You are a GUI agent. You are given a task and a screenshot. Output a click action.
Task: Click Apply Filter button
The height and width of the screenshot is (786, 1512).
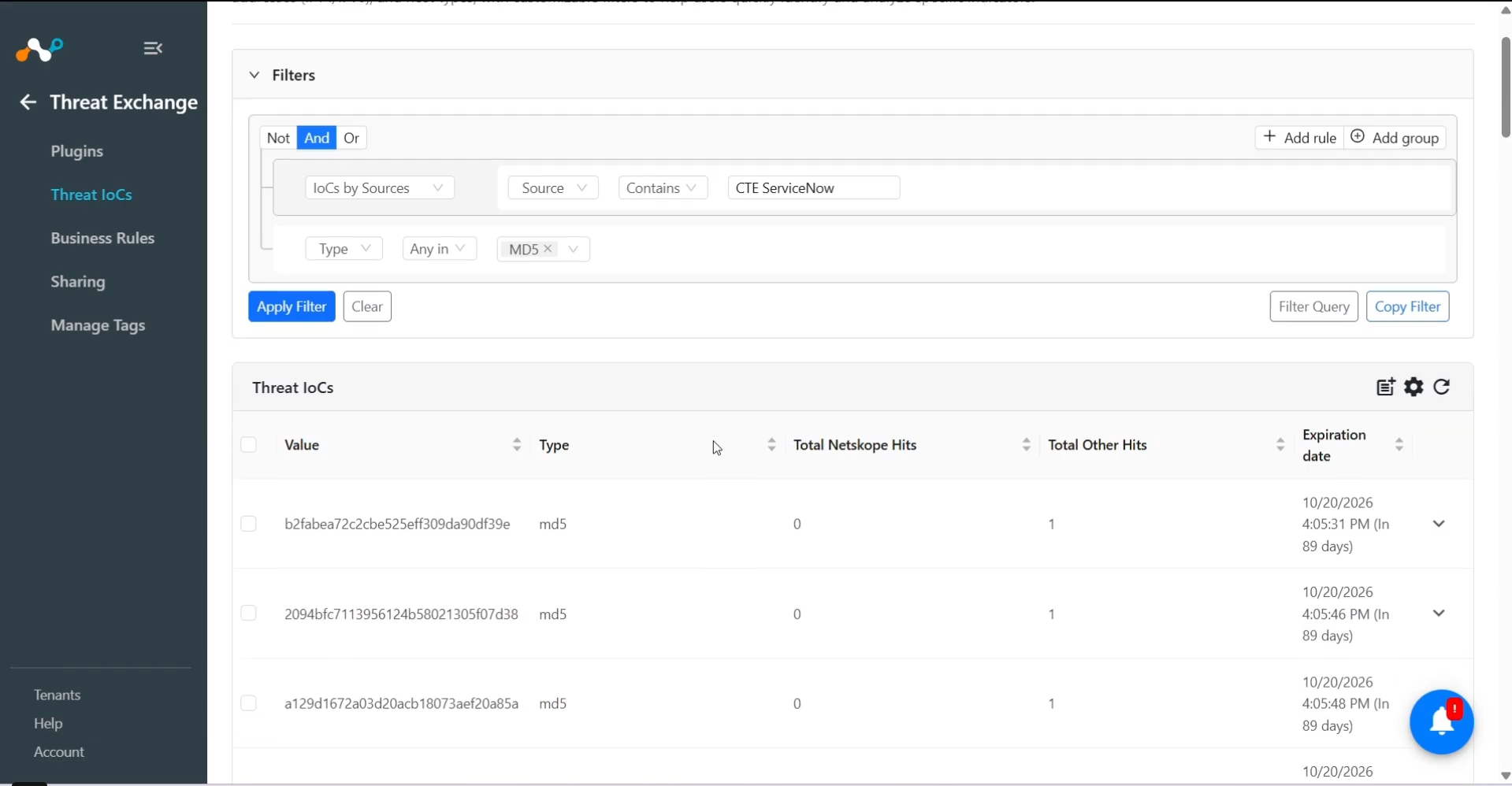coord(292,306)
